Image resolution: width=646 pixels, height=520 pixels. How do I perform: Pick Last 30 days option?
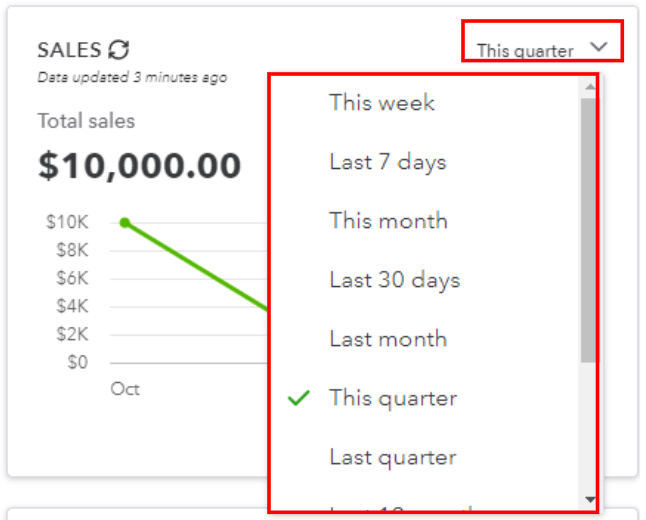(425, 280)
